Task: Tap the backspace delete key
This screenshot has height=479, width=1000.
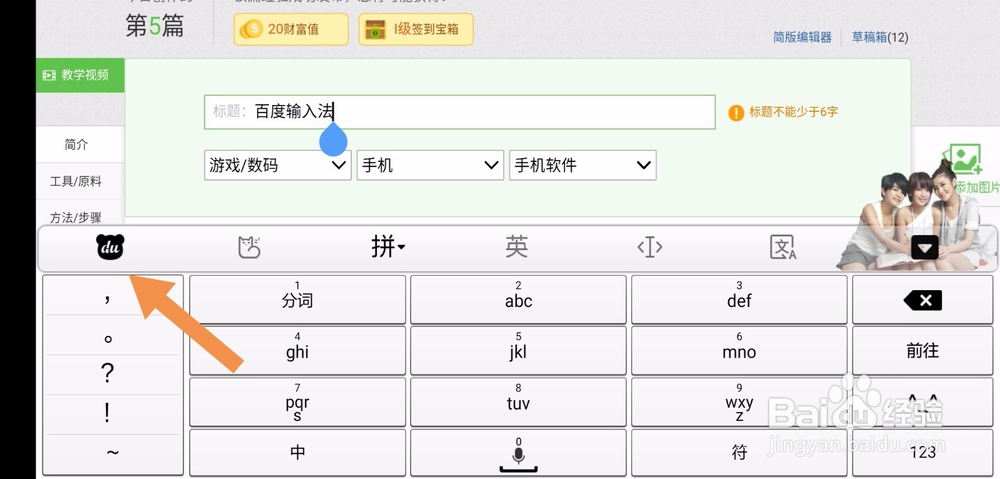Action: coord(923,300)
